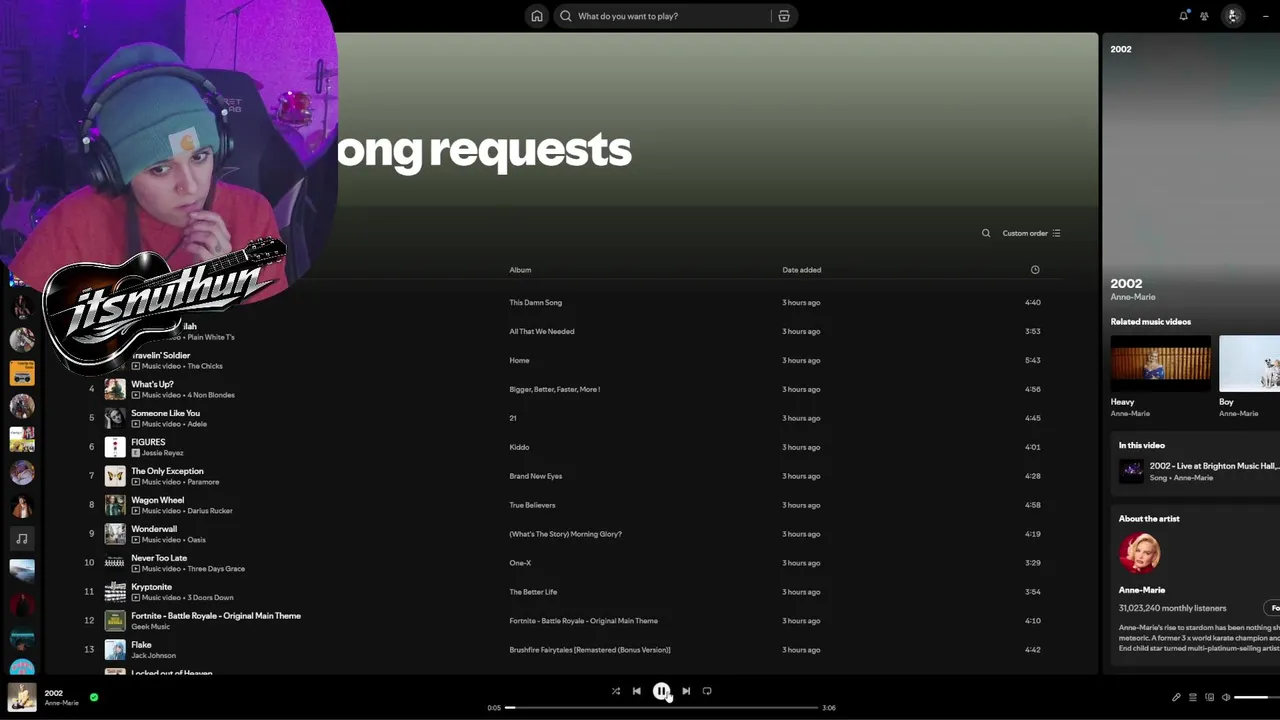Screen dimensions: 1280x720
Task: Open album Brushfire Fairytales (Remastered)
Action: click(590, 650)
